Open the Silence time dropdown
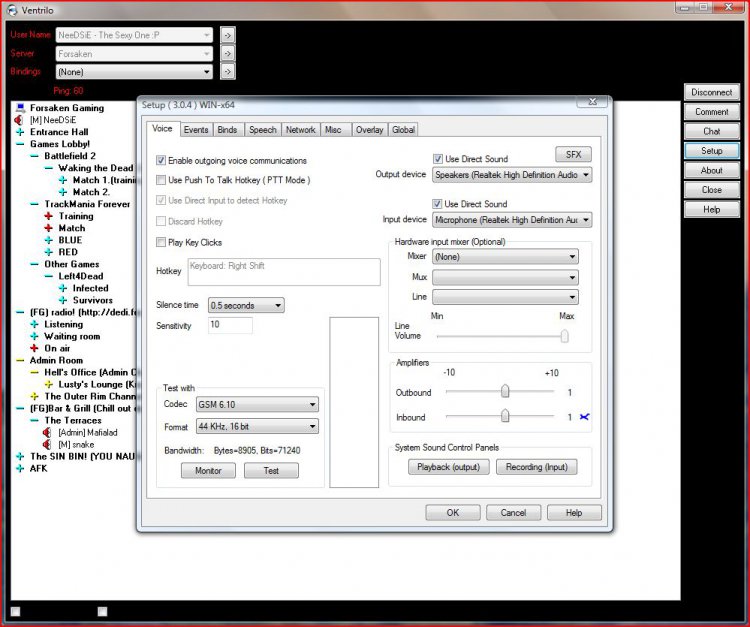Screen dimensions: 750x627 click(246, 305)
